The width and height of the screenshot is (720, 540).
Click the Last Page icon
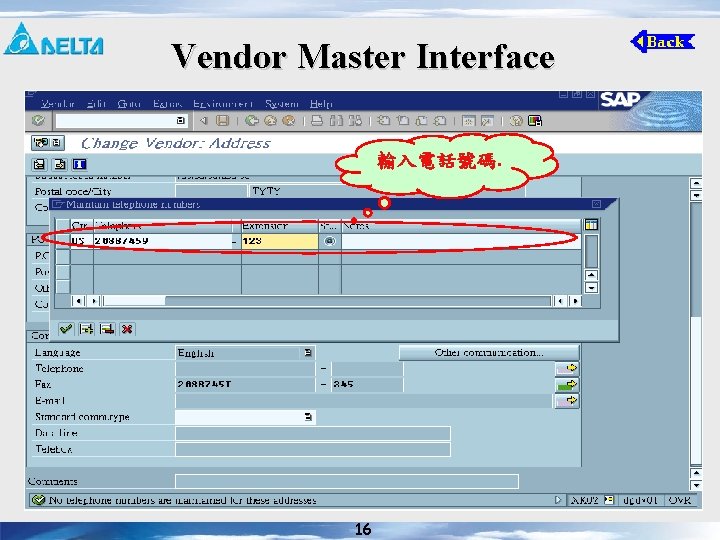tap(440, 121)
